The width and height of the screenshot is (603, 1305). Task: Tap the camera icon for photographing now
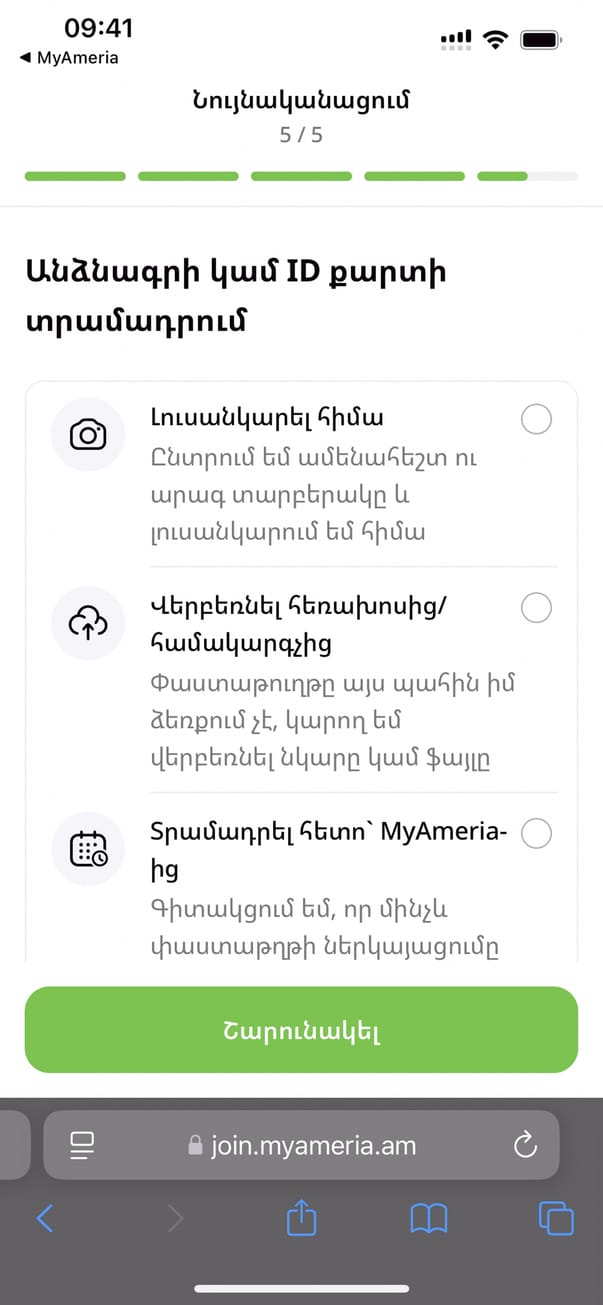click(88, 434)
